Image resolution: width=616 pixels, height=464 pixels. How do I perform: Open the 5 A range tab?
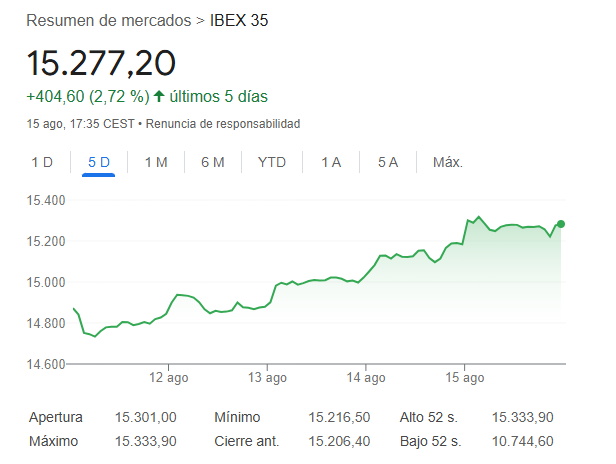click(x=388, y=162)
